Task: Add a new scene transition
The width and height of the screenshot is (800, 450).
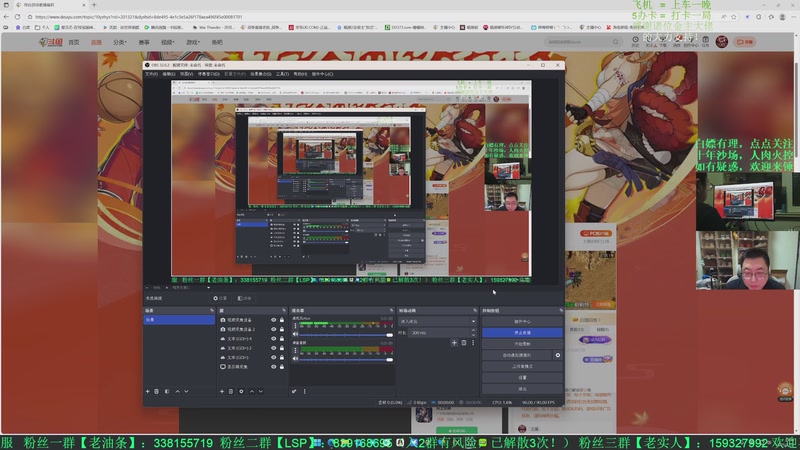Action: 454,343
